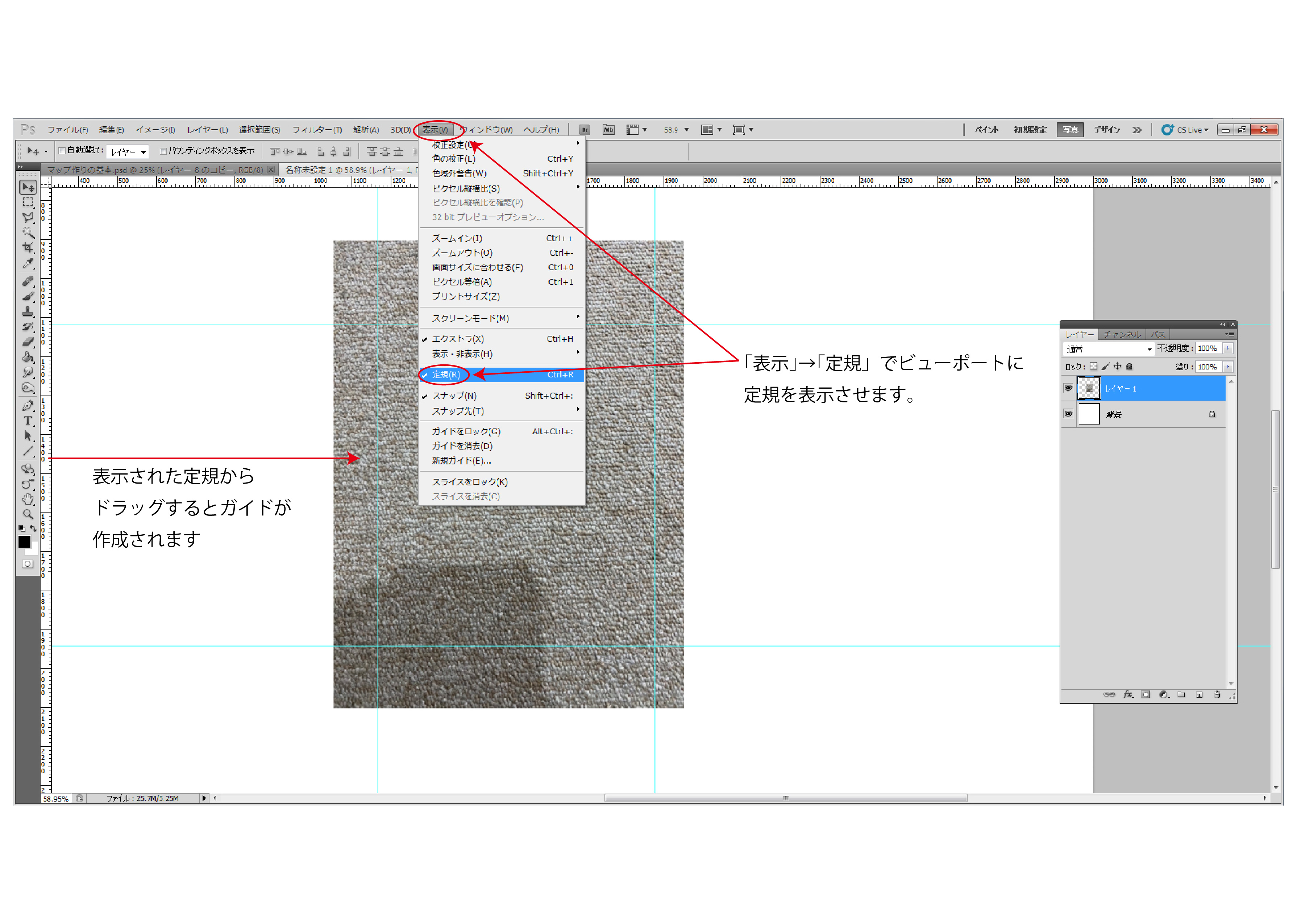
Task: Select the Paint Bucket tool
Action: click(x=27, y=357)
